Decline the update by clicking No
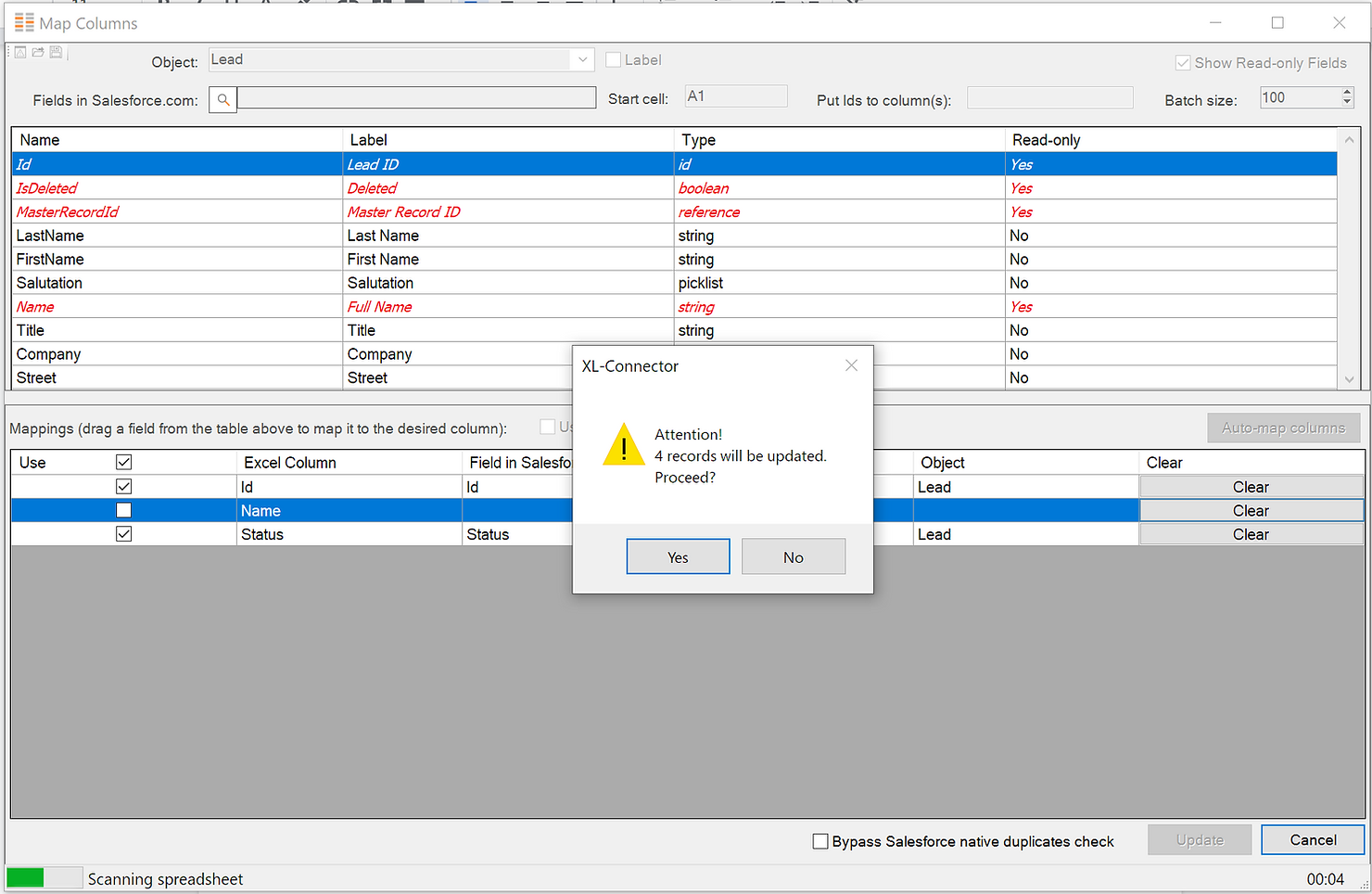This screenshot has height=894, width=1372. click(x=794, y=556)
